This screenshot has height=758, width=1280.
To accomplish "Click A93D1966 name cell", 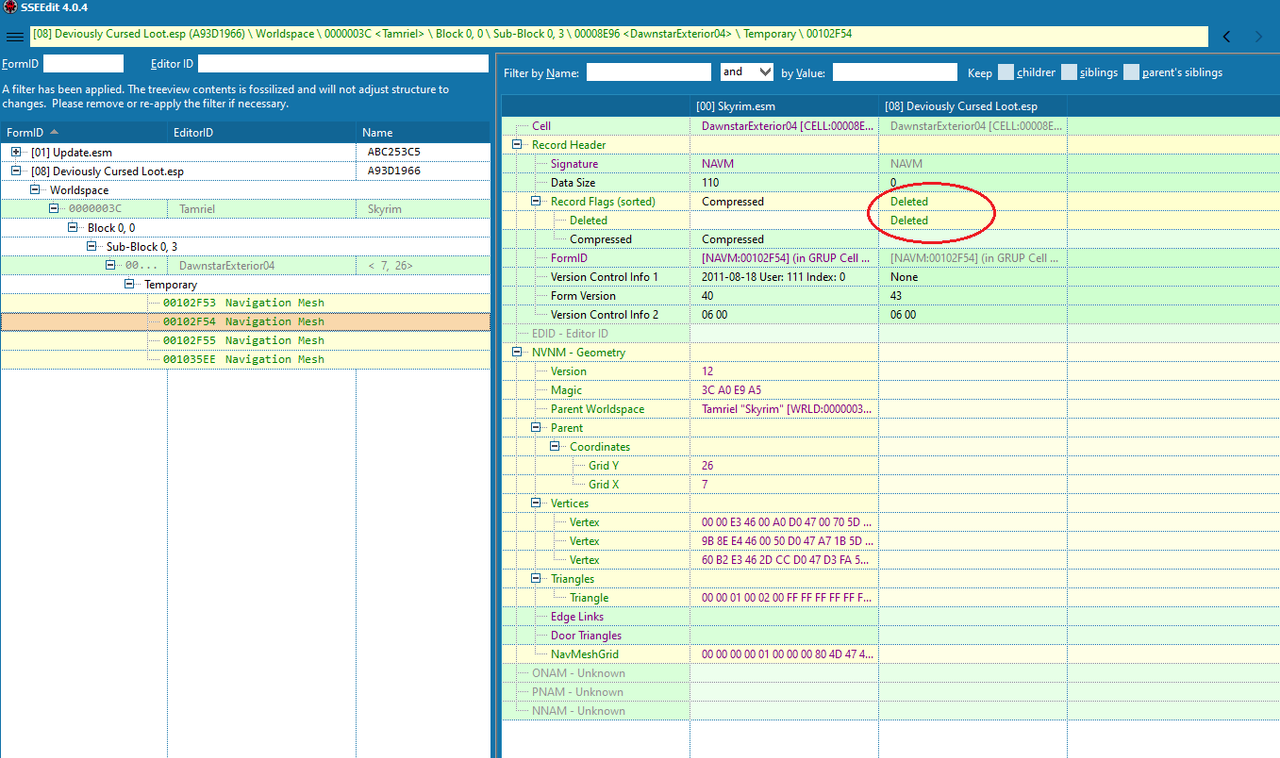I will pos(394,171).
